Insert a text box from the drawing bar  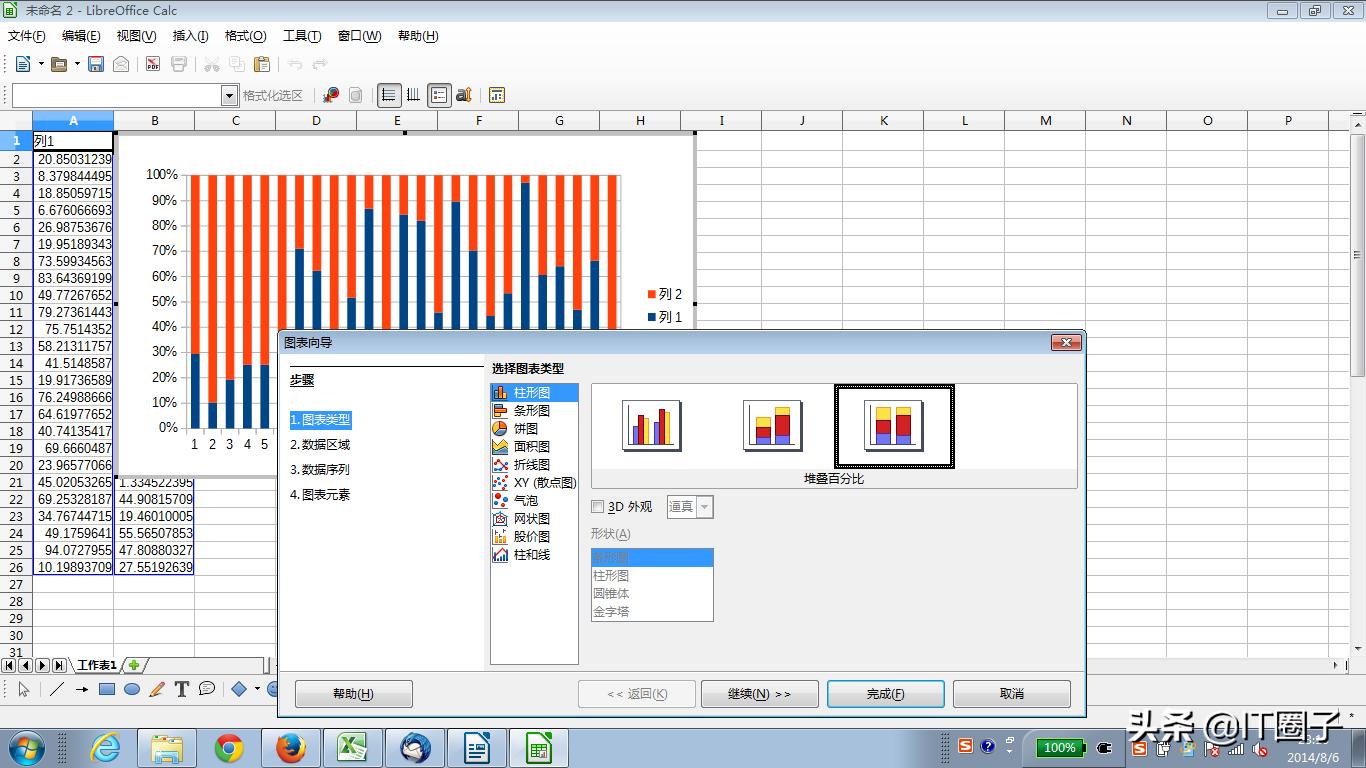pos(182,689)
